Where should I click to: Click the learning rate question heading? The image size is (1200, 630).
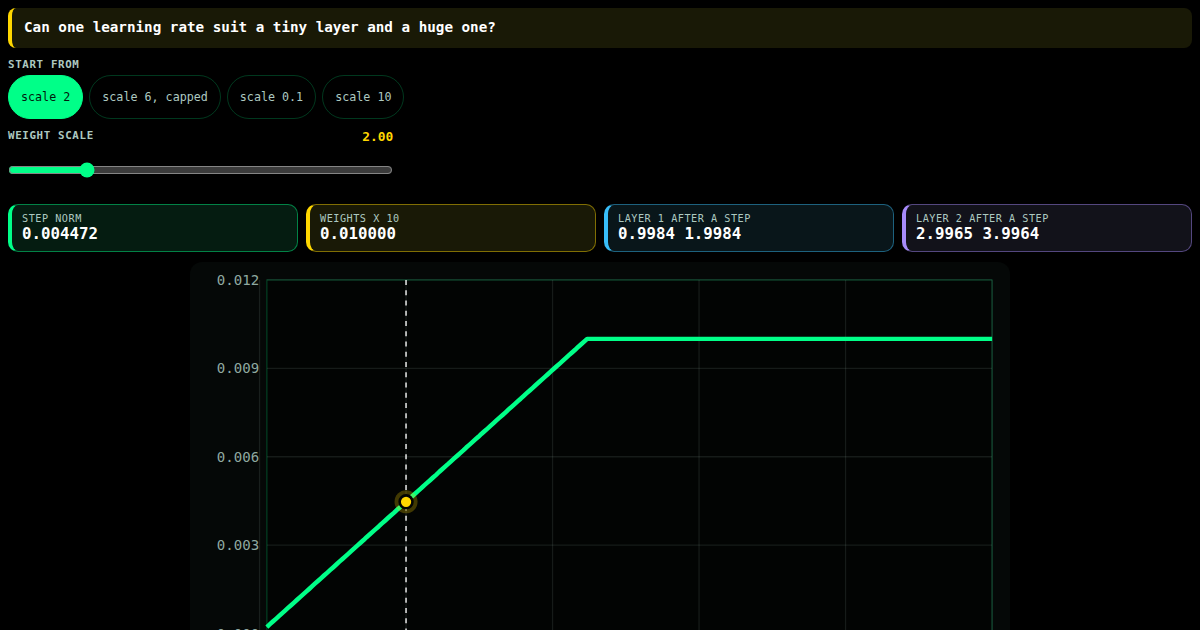tap(260, 27)
